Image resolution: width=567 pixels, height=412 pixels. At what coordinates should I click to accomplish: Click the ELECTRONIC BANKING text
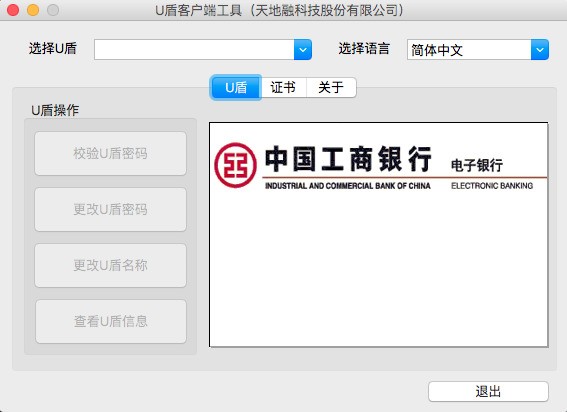tap(492, 186)
